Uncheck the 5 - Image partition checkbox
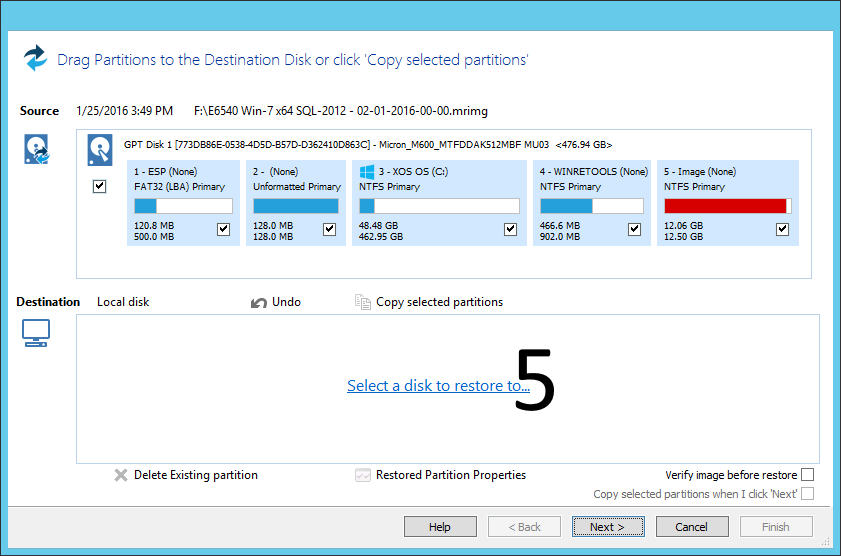The image size is (841, 556). (783, 229)
